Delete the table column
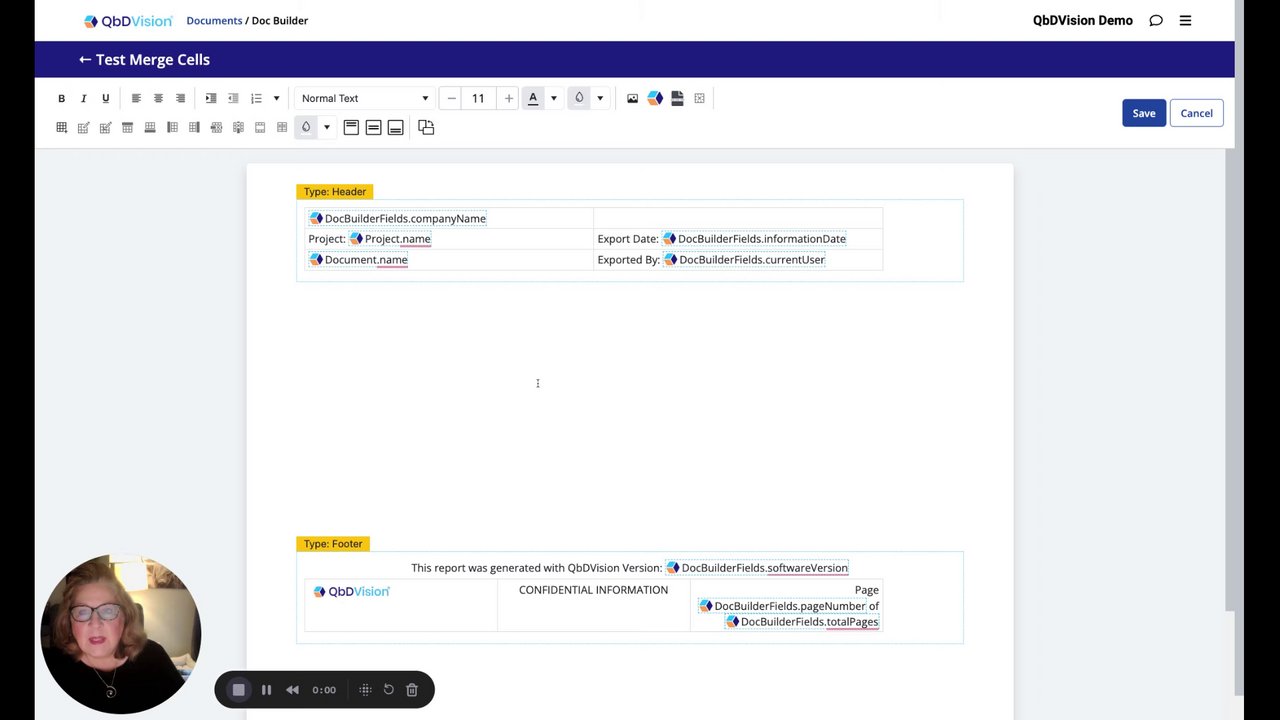Viewport: 1280px width, 720px height. (238, 127)
